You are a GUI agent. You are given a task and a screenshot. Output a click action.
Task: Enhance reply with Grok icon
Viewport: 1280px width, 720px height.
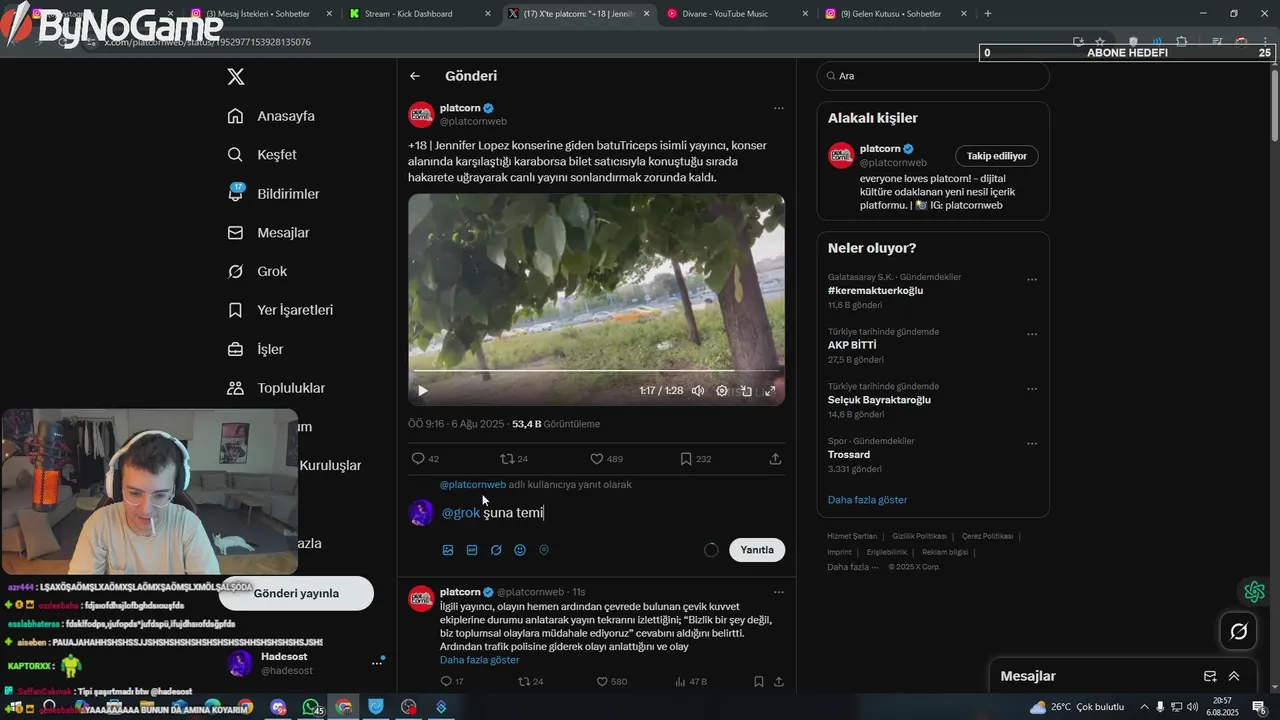[x=496, y=550]
